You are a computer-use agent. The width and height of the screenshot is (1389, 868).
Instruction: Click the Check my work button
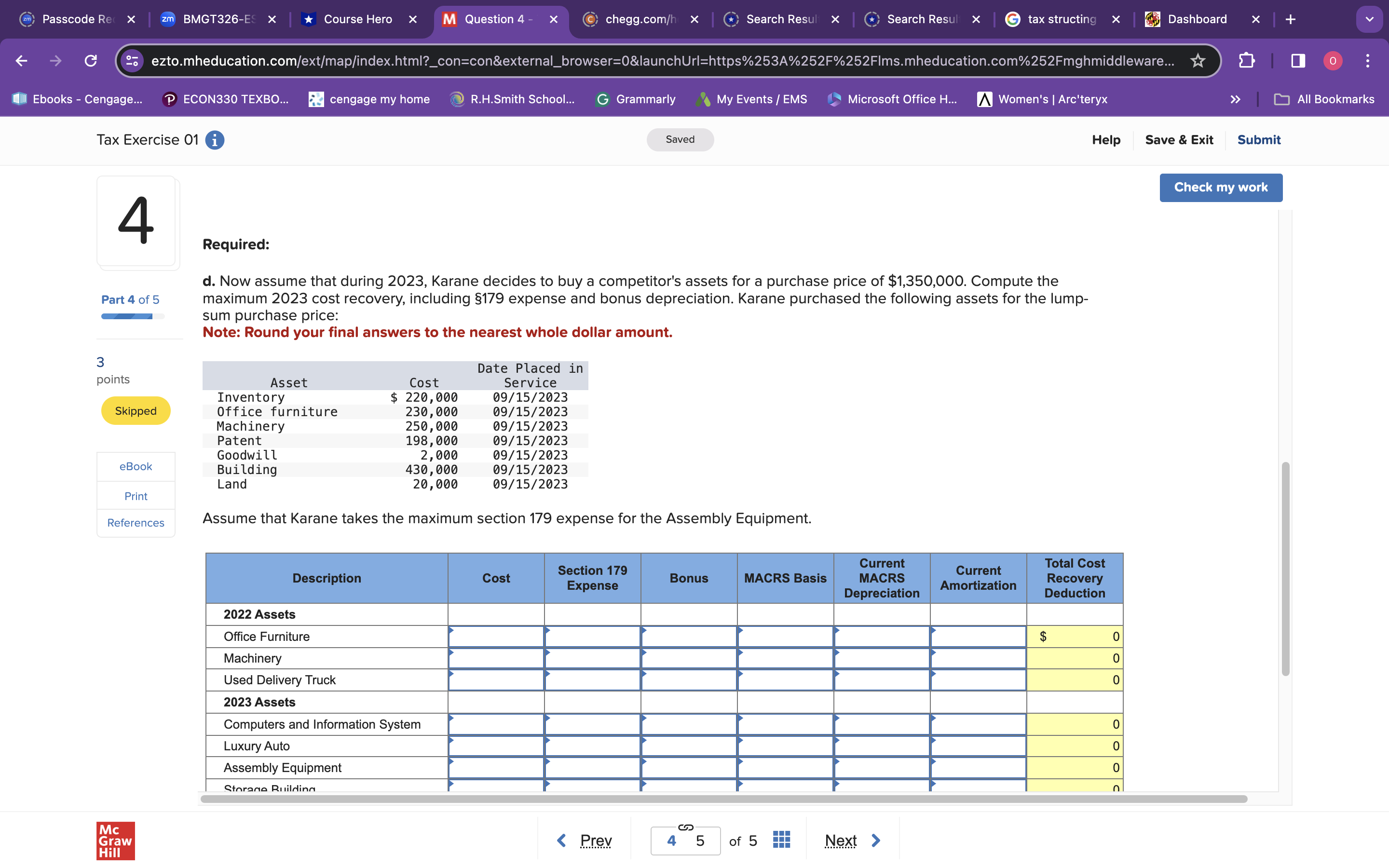pos(1221,187)
